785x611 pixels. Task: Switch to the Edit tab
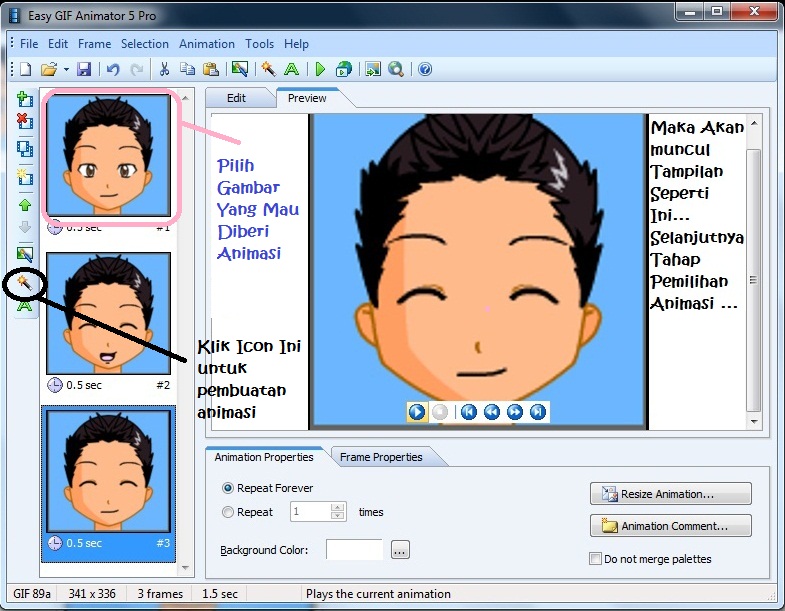click(x=236, y=98)
